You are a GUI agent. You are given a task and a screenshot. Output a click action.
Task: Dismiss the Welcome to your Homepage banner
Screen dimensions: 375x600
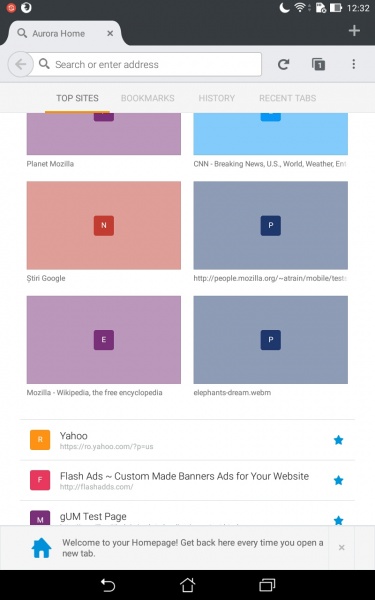click(342, 548)
